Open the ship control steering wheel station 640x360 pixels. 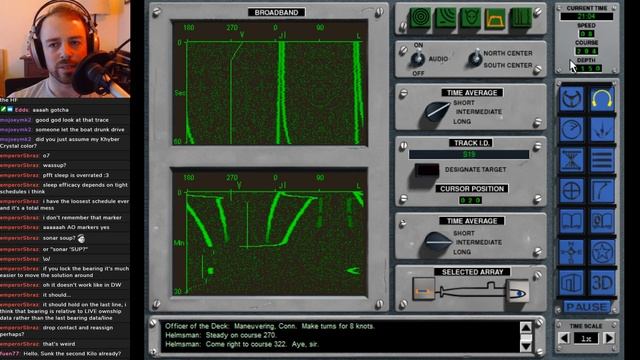[x=571, y=98]
